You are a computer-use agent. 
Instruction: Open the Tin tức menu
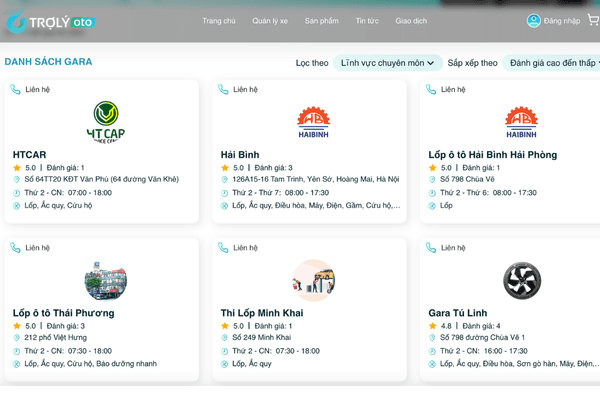coord(367,21)
